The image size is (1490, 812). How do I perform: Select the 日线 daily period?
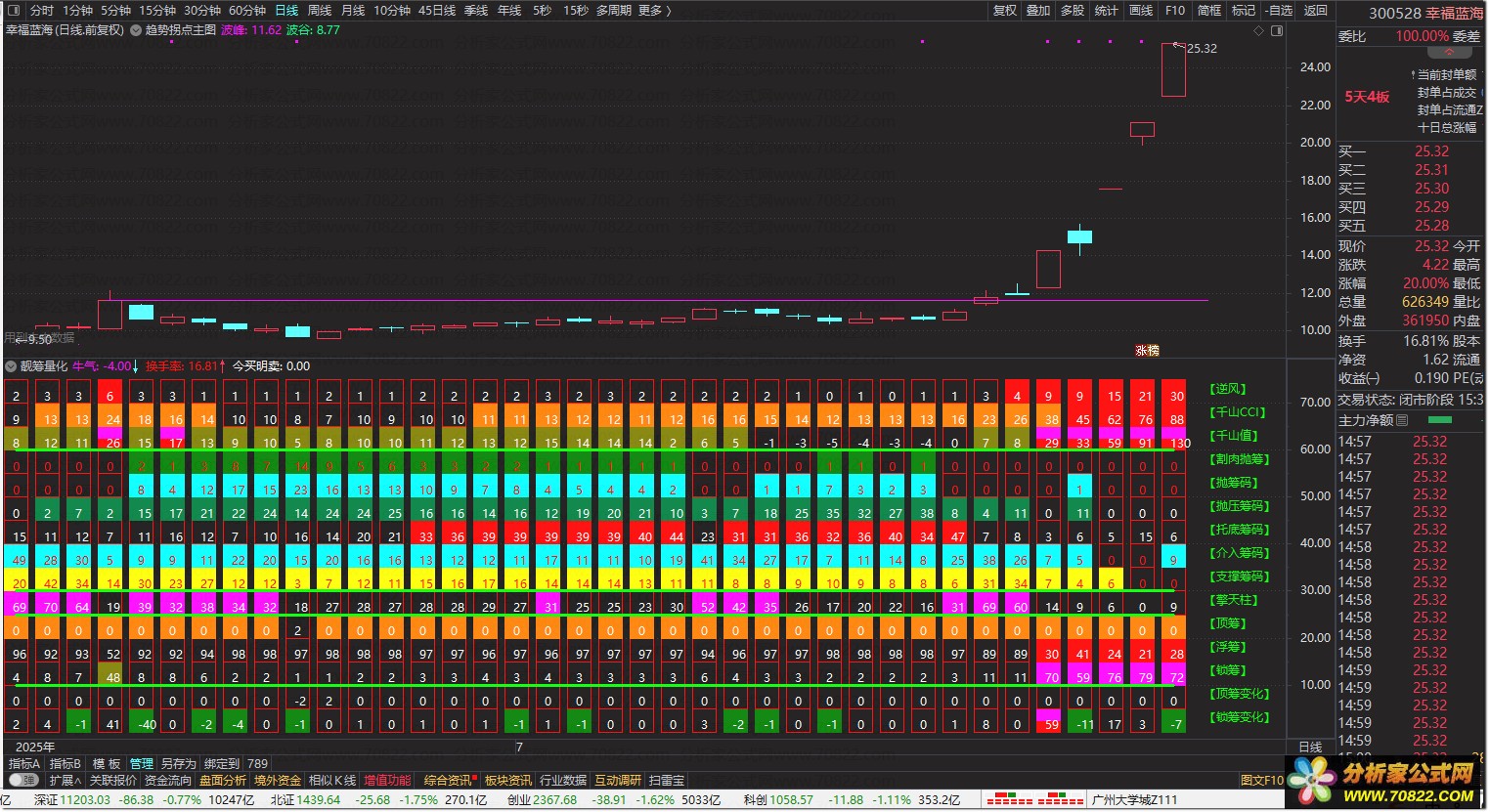tap(286, 10)
